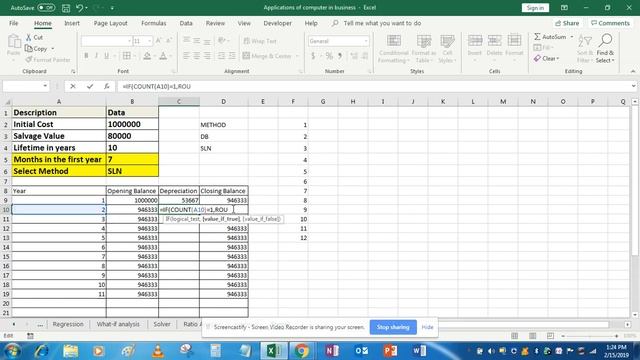The width and height of the screenshot is (640, 360).
Task: Open Chrome from the taskbar
Action: 301,351
